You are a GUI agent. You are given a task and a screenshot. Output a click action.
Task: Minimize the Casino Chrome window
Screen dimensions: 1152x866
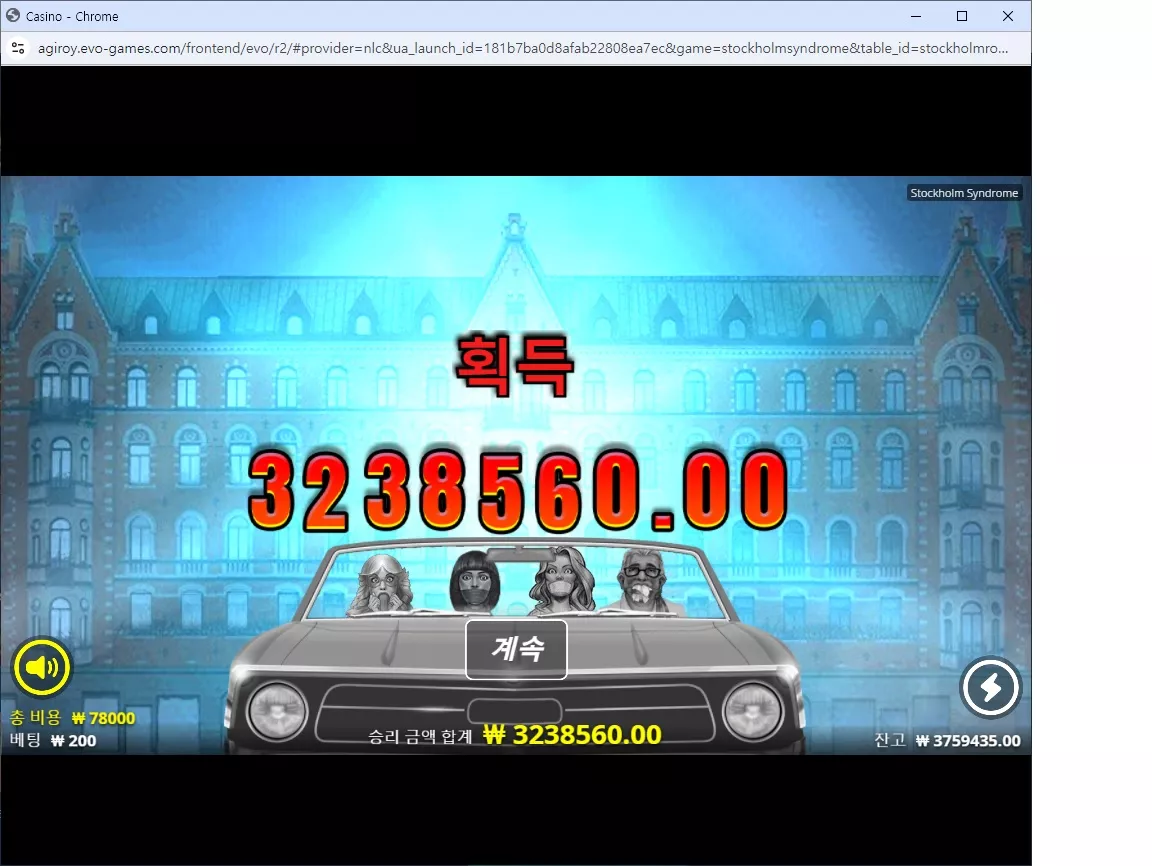915,16
